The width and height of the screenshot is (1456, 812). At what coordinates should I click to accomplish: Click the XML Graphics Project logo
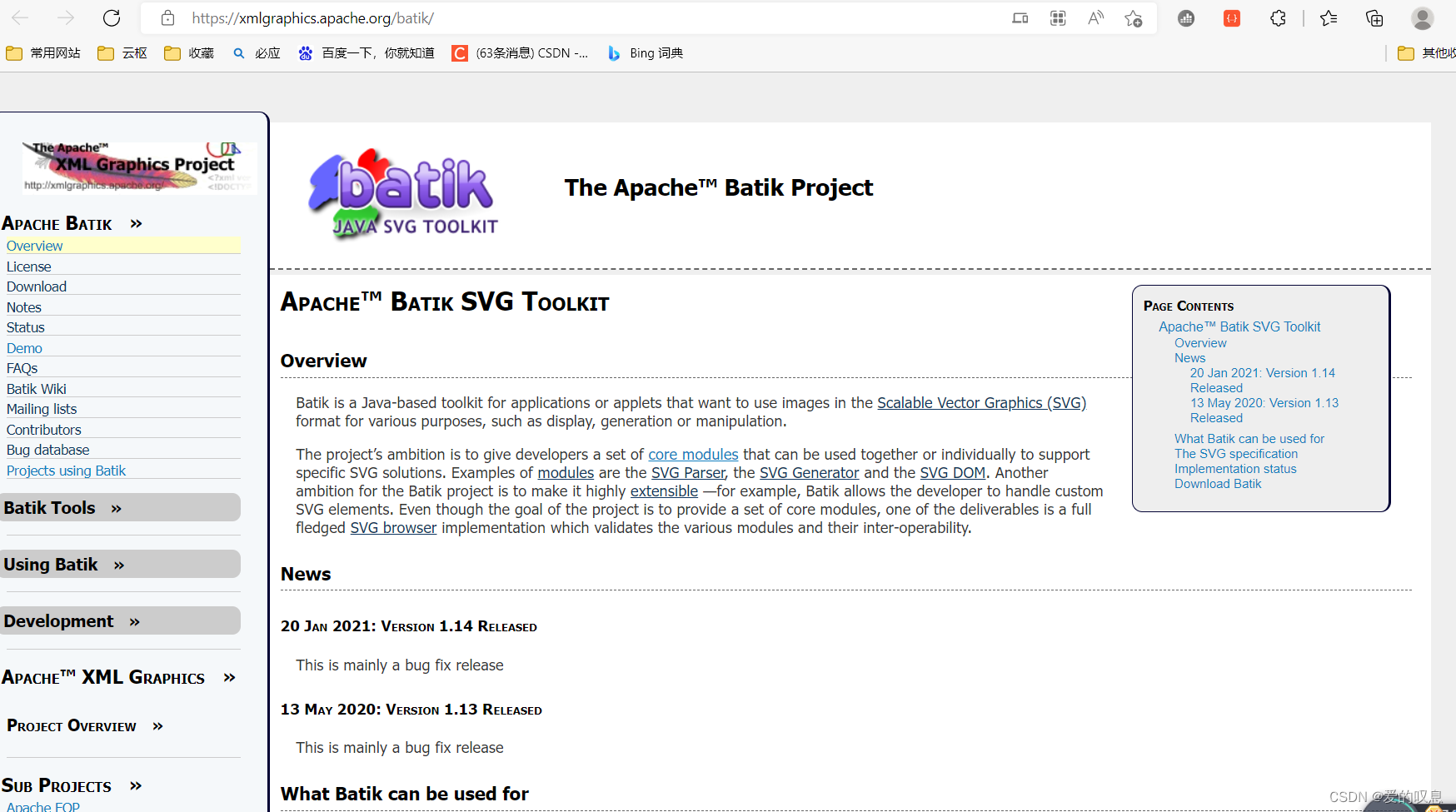140,167
